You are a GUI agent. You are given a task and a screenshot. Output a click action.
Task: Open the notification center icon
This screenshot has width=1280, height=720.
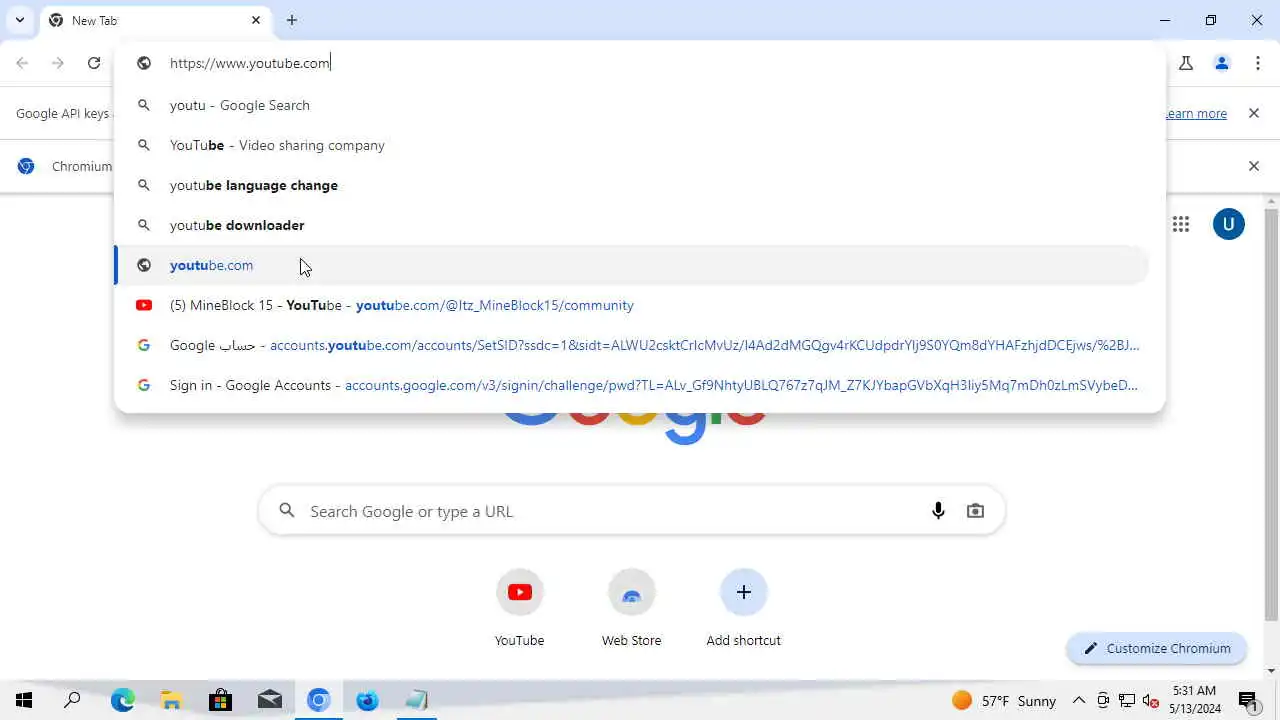[1248, 701]
